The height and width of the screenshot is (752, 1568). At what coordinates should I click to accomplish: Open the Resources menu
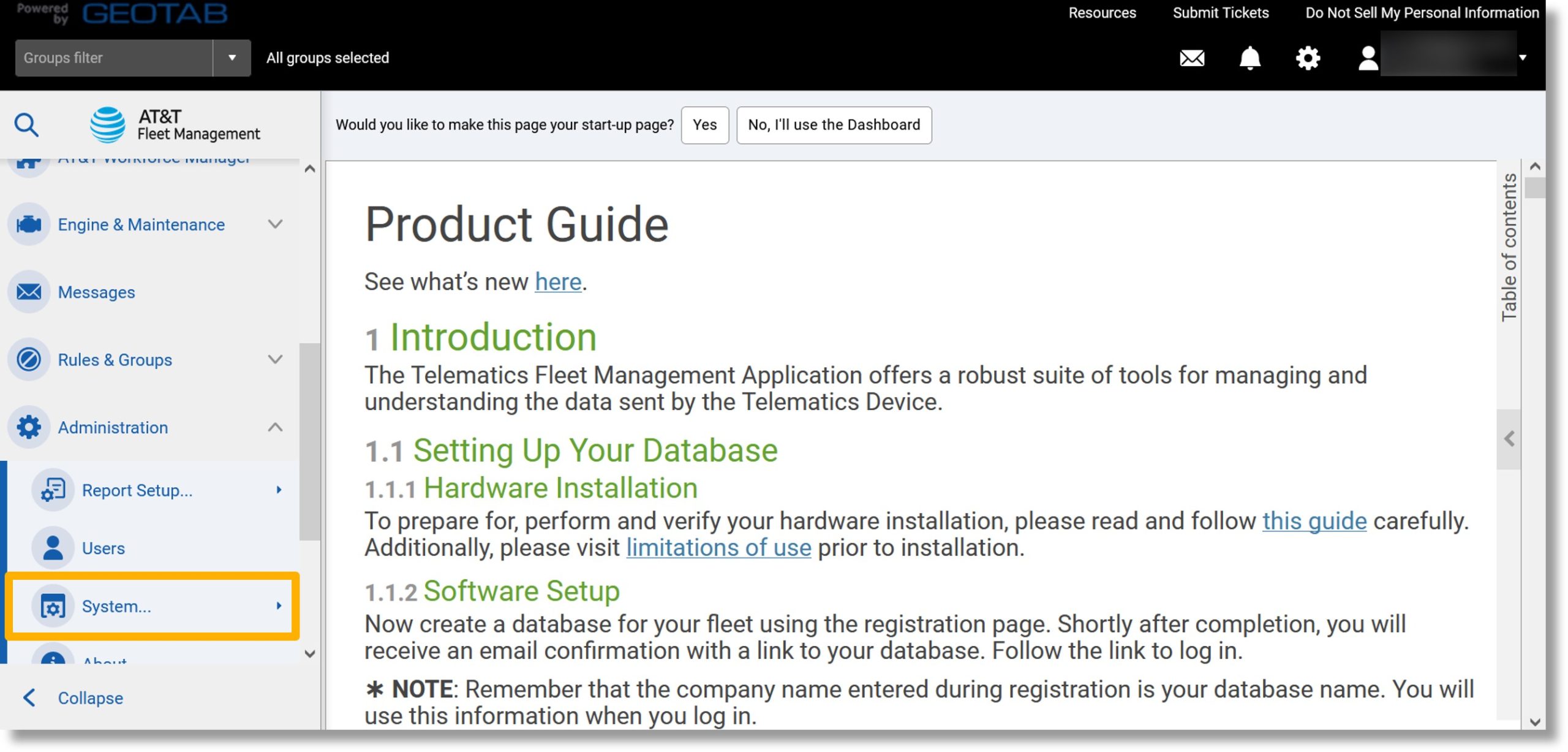click(x=1101, y=13)
